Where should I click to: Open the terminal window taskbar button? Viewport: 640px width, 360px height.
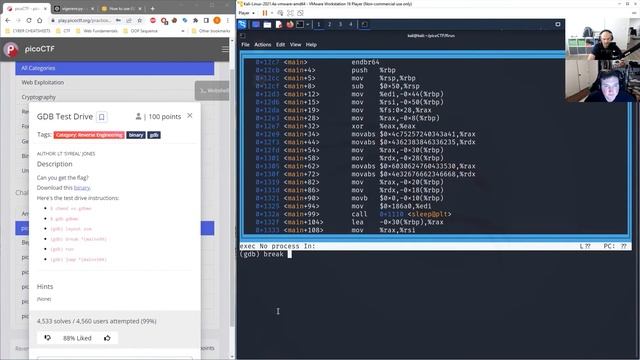[x=364, y=24]
